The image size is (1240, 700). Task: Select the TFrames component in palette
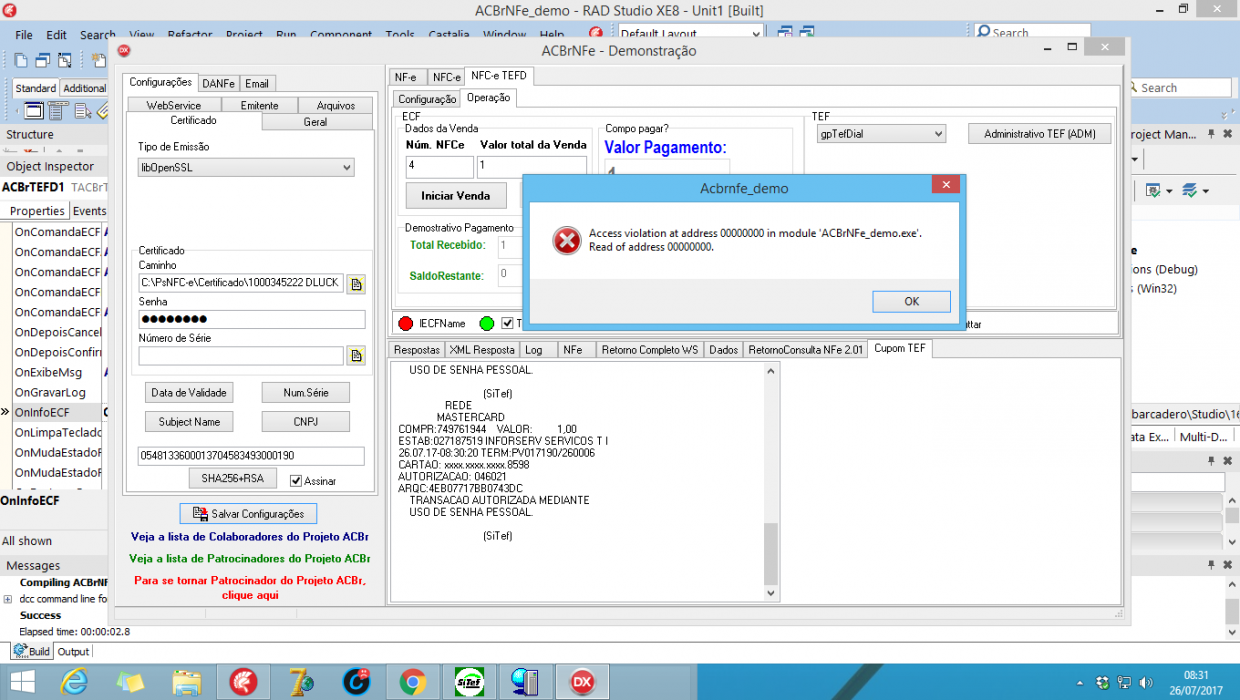(34, 110)
